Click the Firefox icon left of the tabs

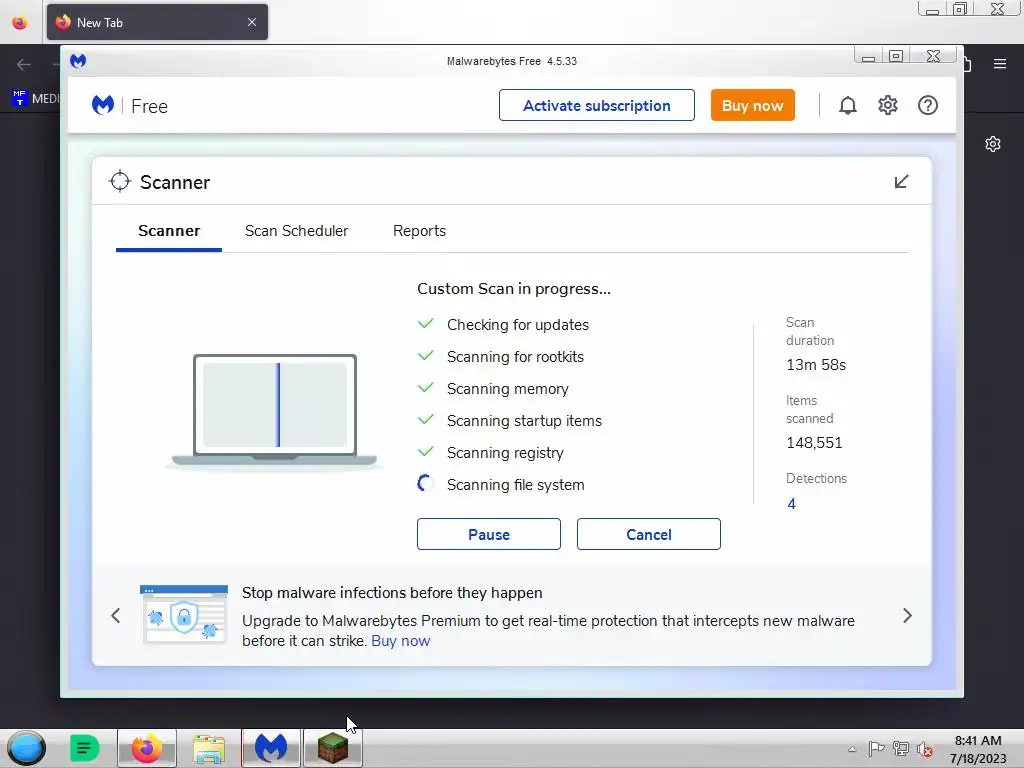[20, 22]
